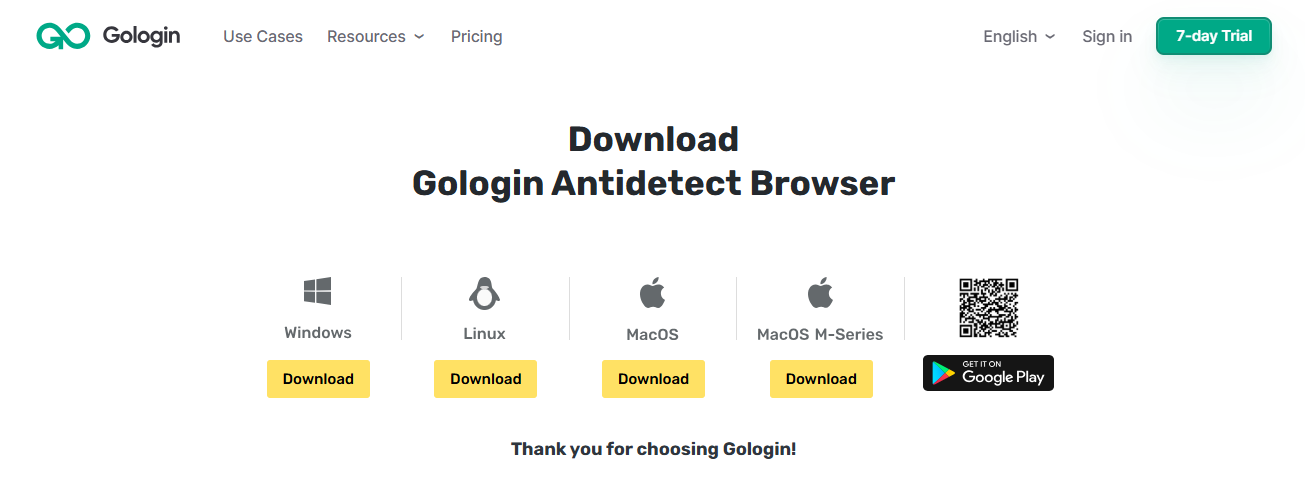Click the Android app QR code
1305x485 pixels.
coord(988,308)
